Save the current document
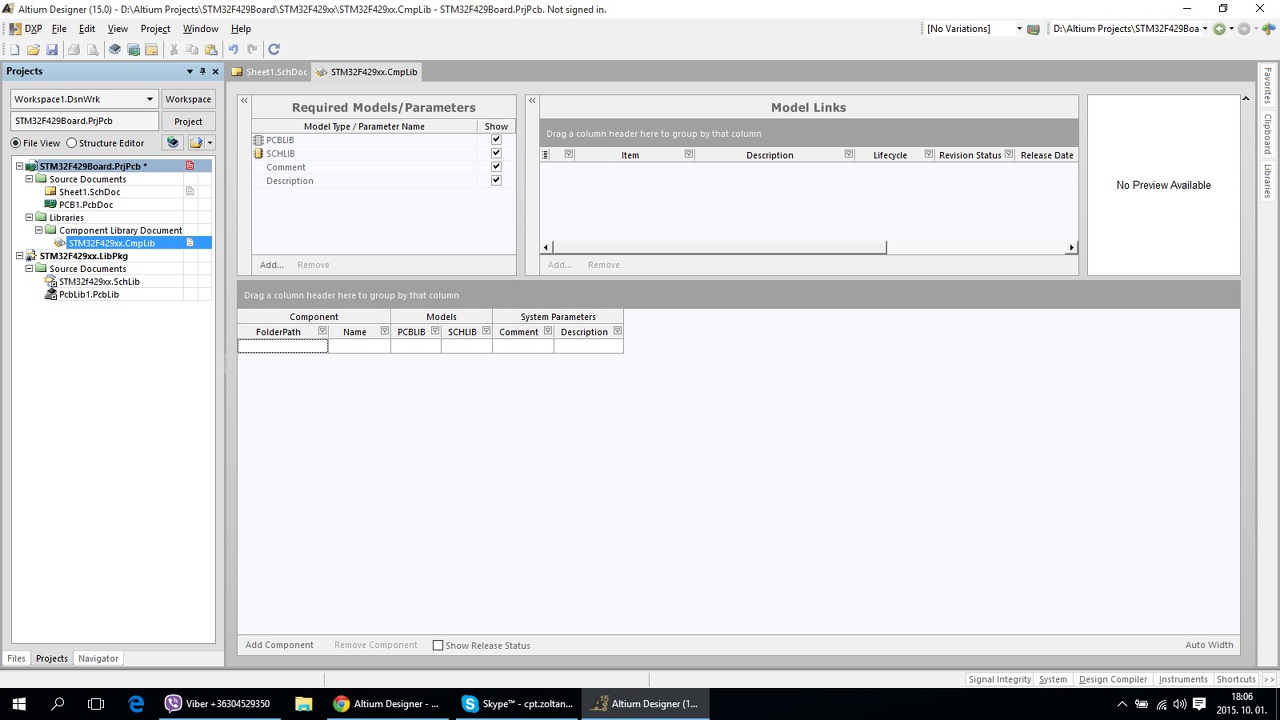This screenshot has height=720, width=1280. 52,49
